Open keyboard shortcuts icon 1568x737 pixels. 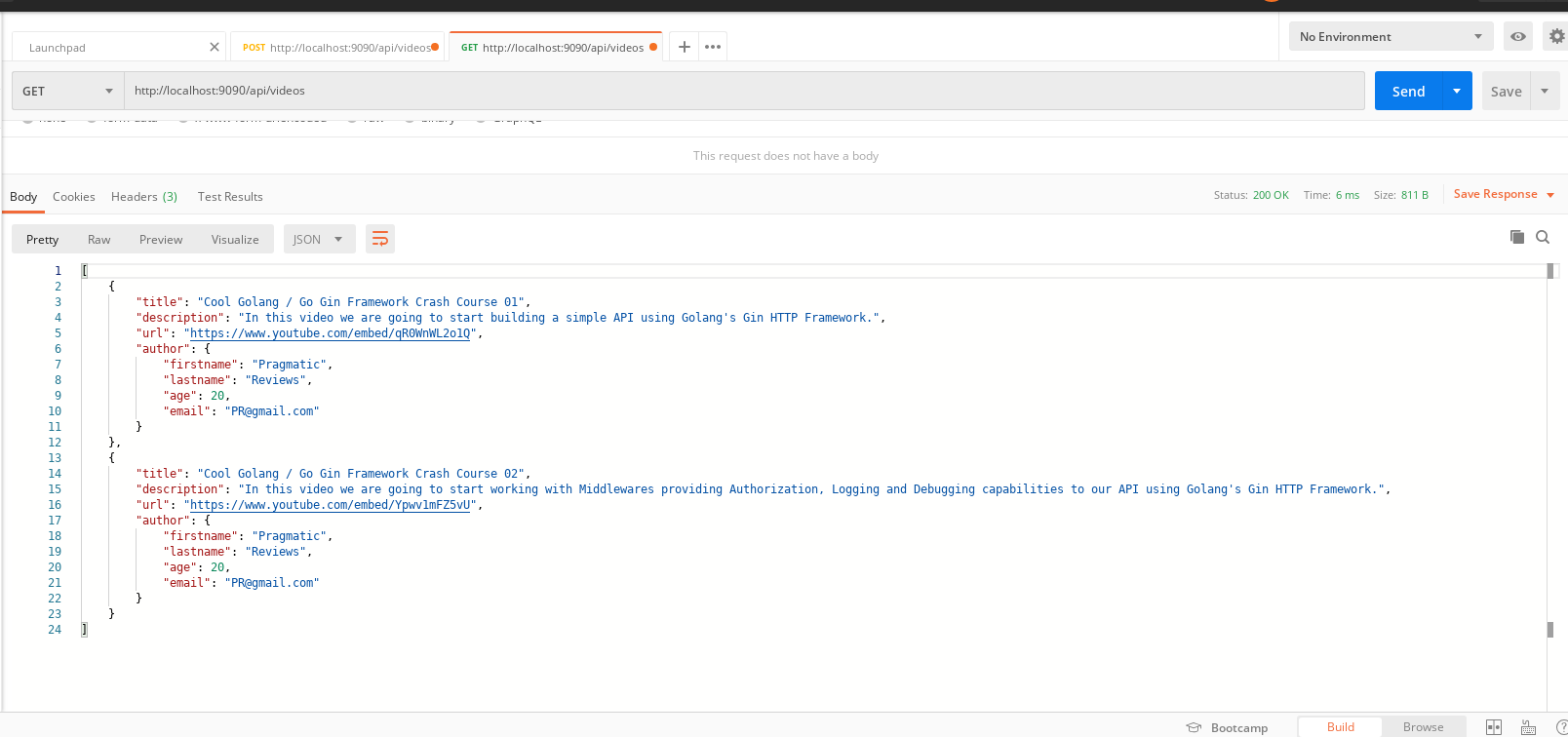point(1528,727)
